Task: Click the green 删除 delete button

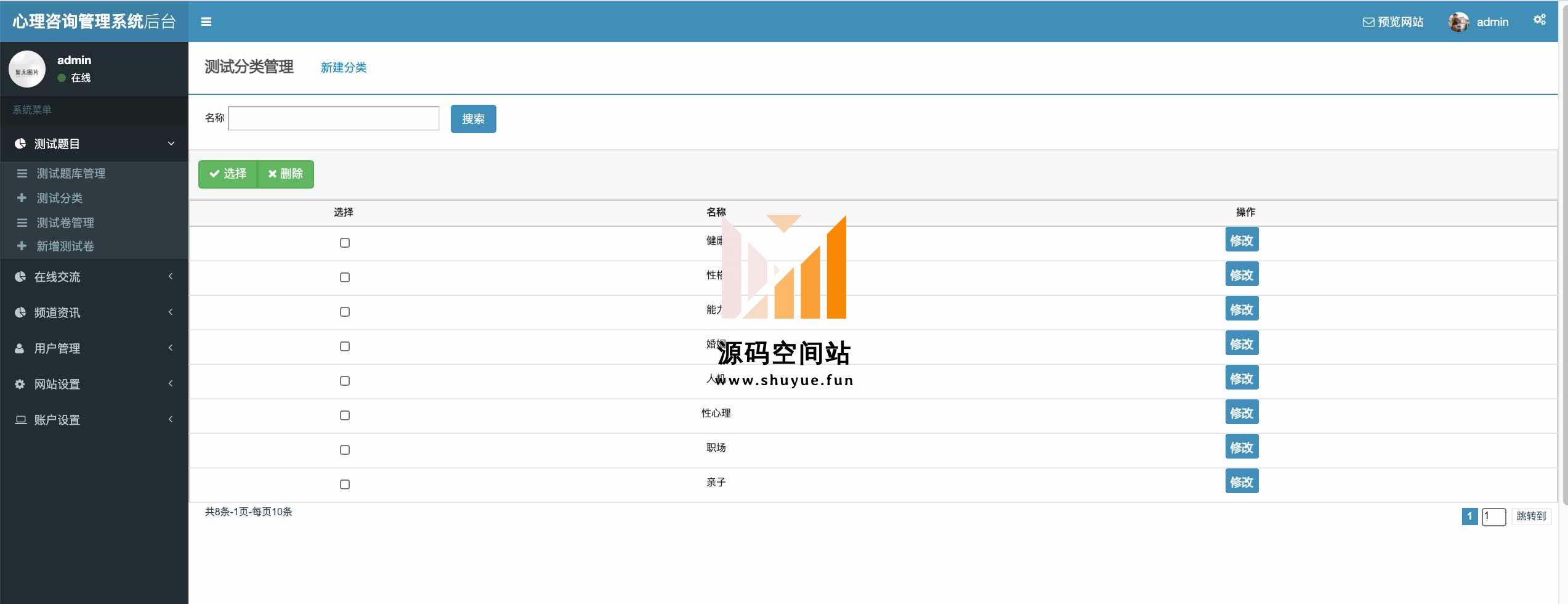Action: tap(286, 174)
